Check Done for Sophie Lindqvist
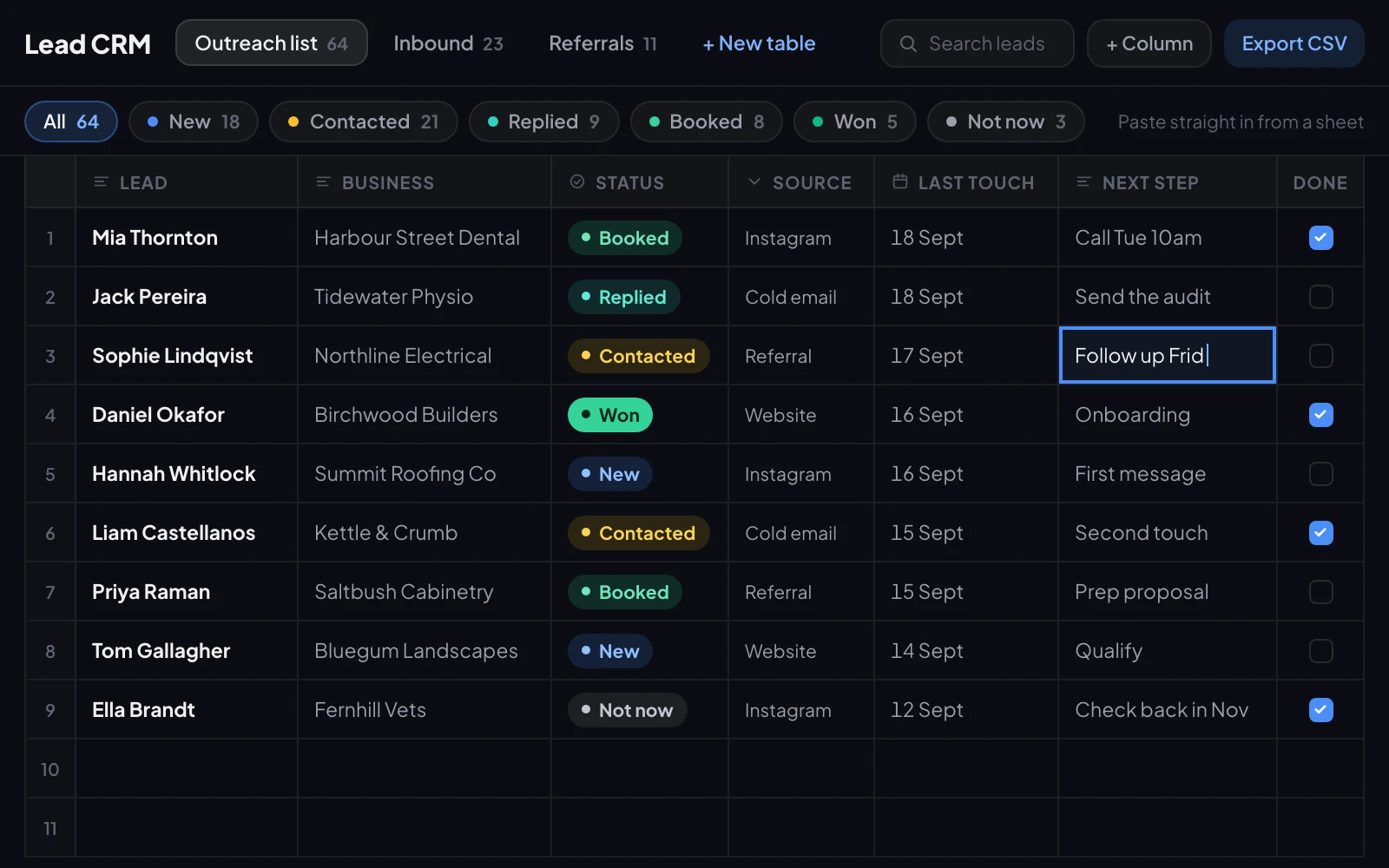This screenshot has width=1389, height=868. click(1320, 356)
